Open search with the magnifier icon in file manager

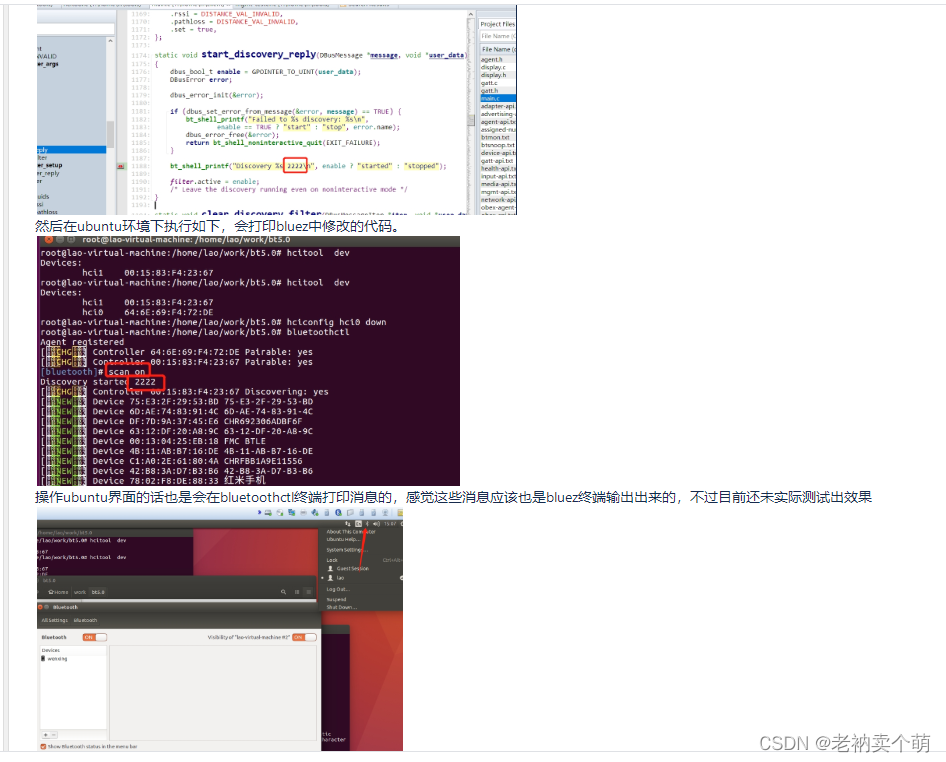point(283,590)
